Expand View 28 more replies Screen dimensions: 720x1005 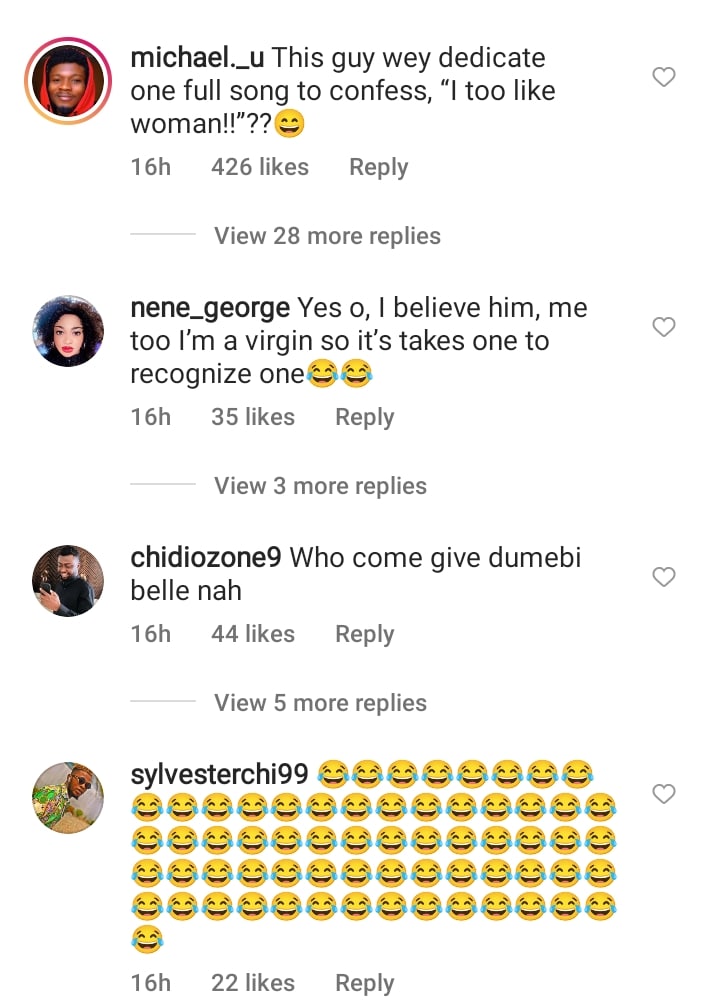[327, 236]
